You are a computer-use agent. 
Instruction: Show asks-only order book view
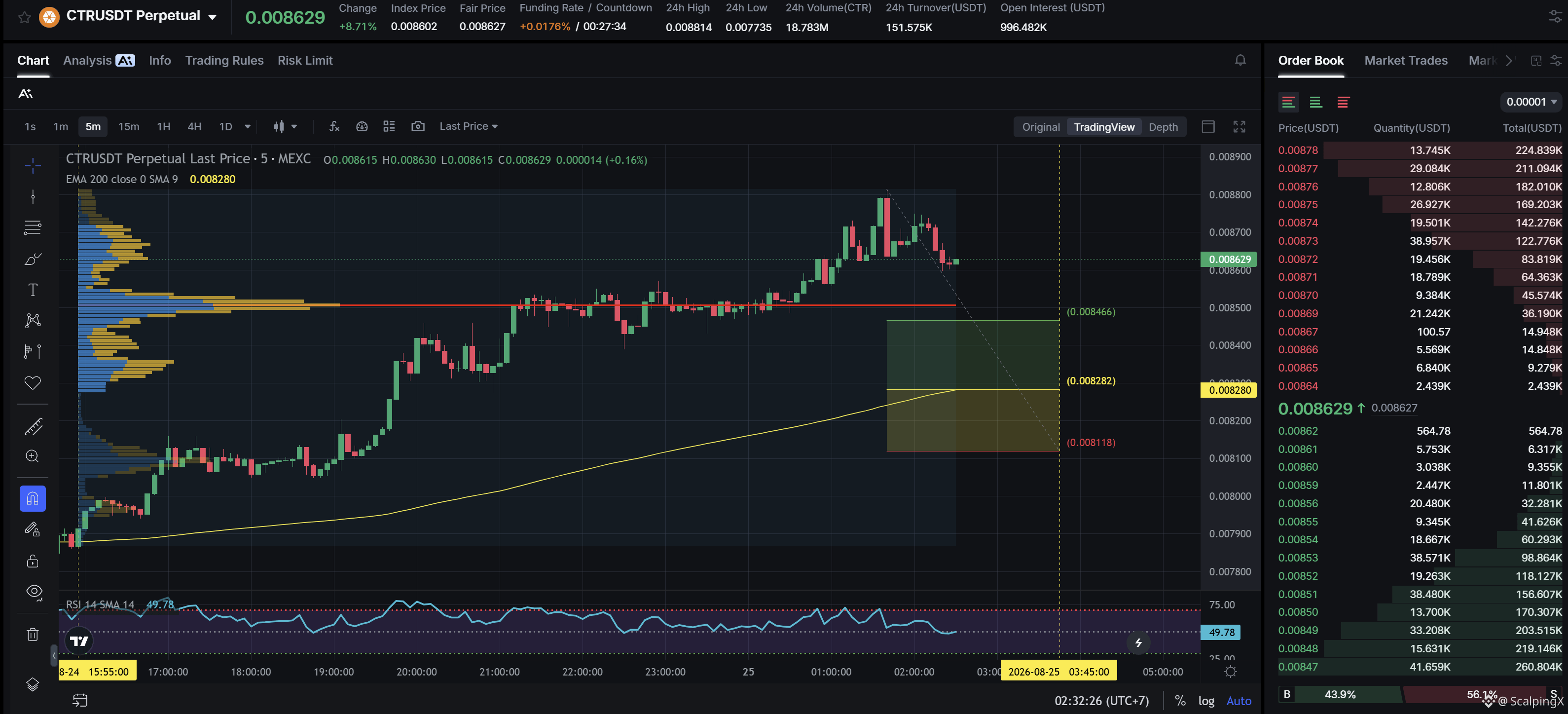pyautogui.click(x=1343, y=102)
